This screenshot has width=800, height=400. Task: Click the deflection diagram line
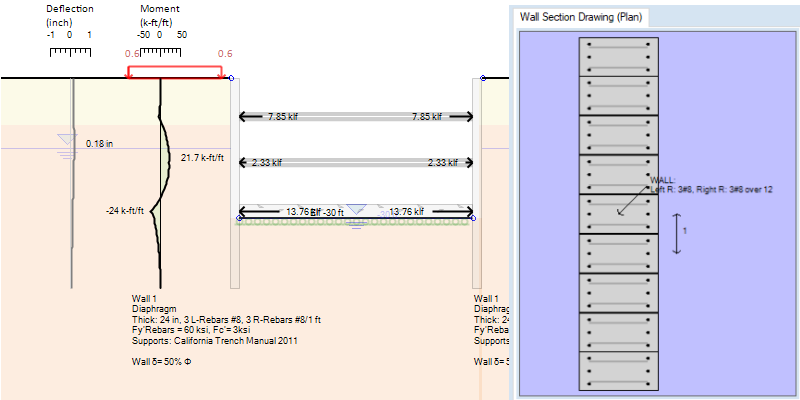(x=72, y=183)
